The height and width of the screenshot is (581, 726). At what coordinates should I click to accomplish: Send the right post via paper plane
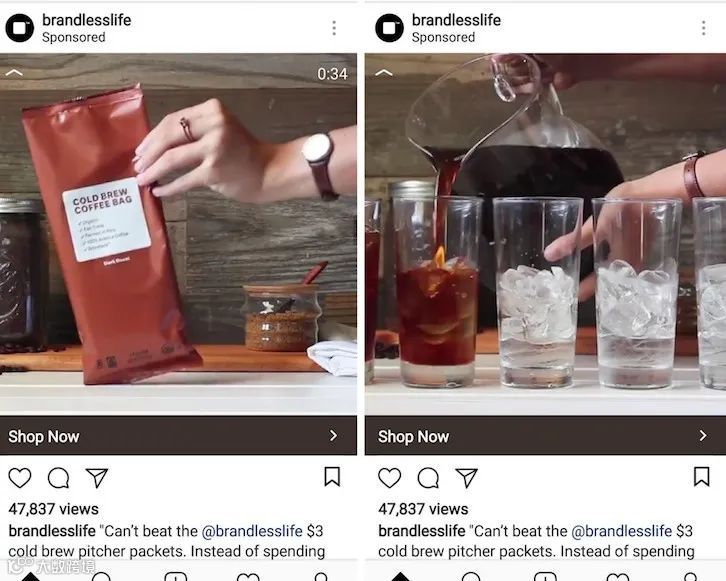466,478
